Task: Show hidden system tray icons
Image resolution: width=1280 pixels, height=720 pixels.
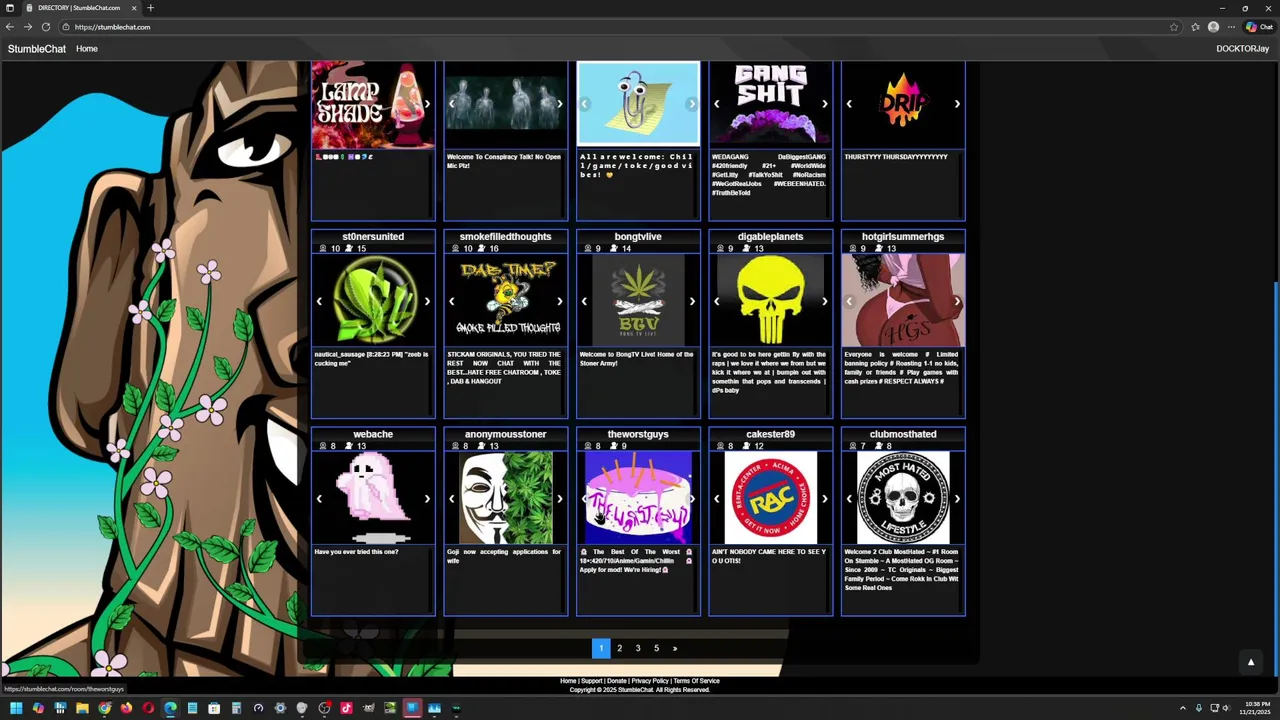Action: 1183,708
